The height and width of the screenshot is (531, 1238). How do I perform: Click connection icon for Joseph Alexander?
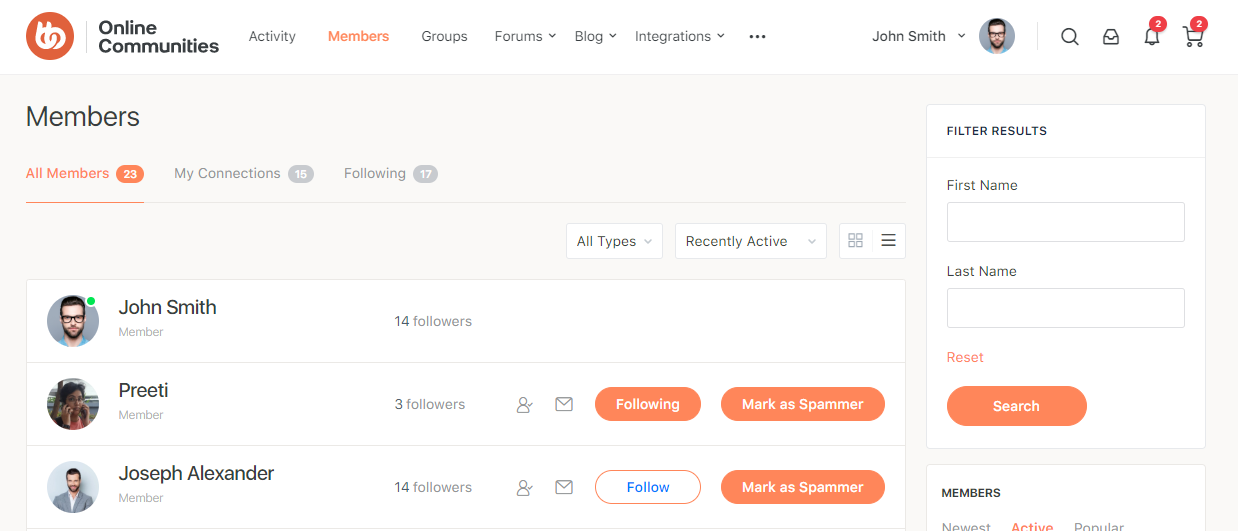524,488
